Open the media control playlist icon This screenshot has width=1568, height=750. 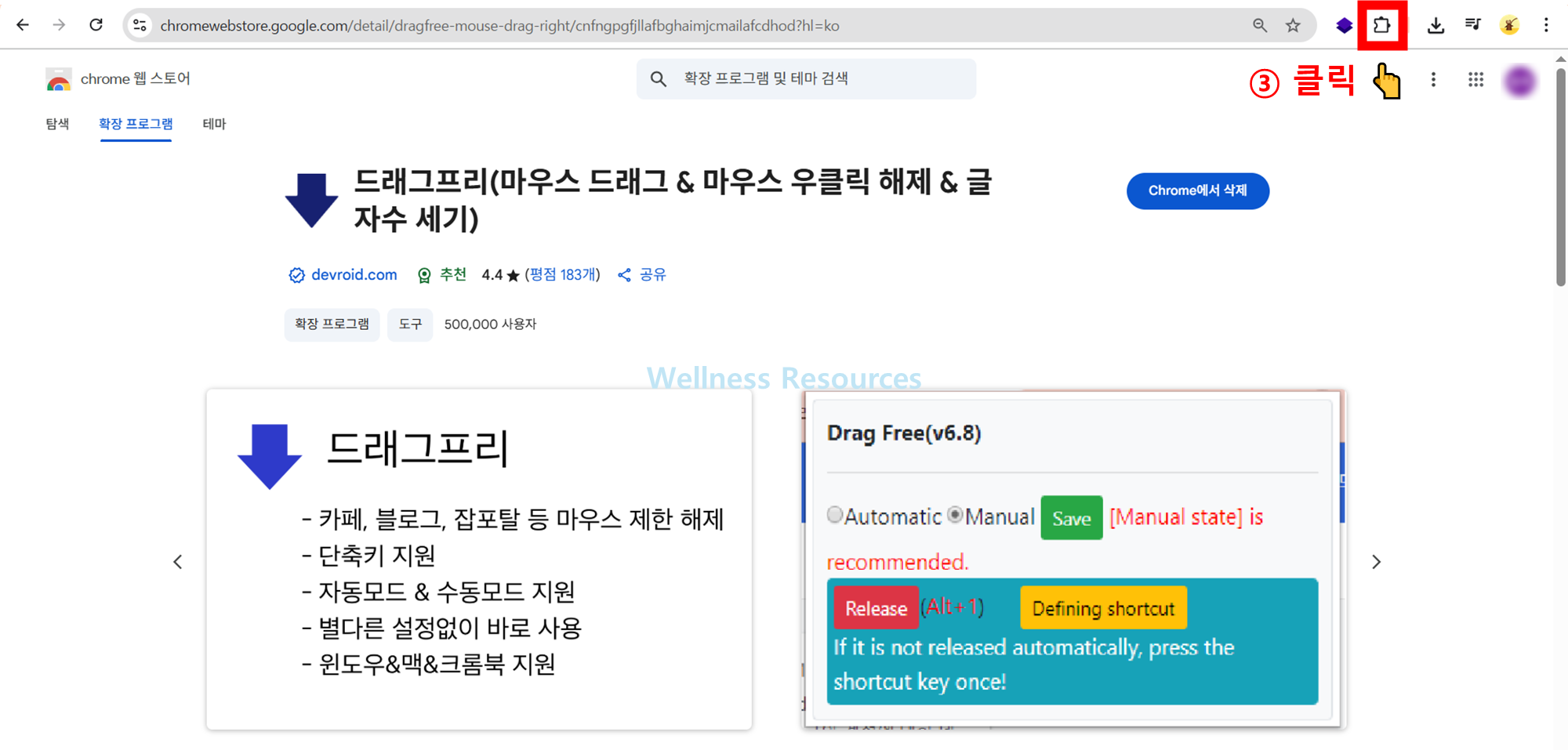pyautogui.click(x=1472, y=25)
